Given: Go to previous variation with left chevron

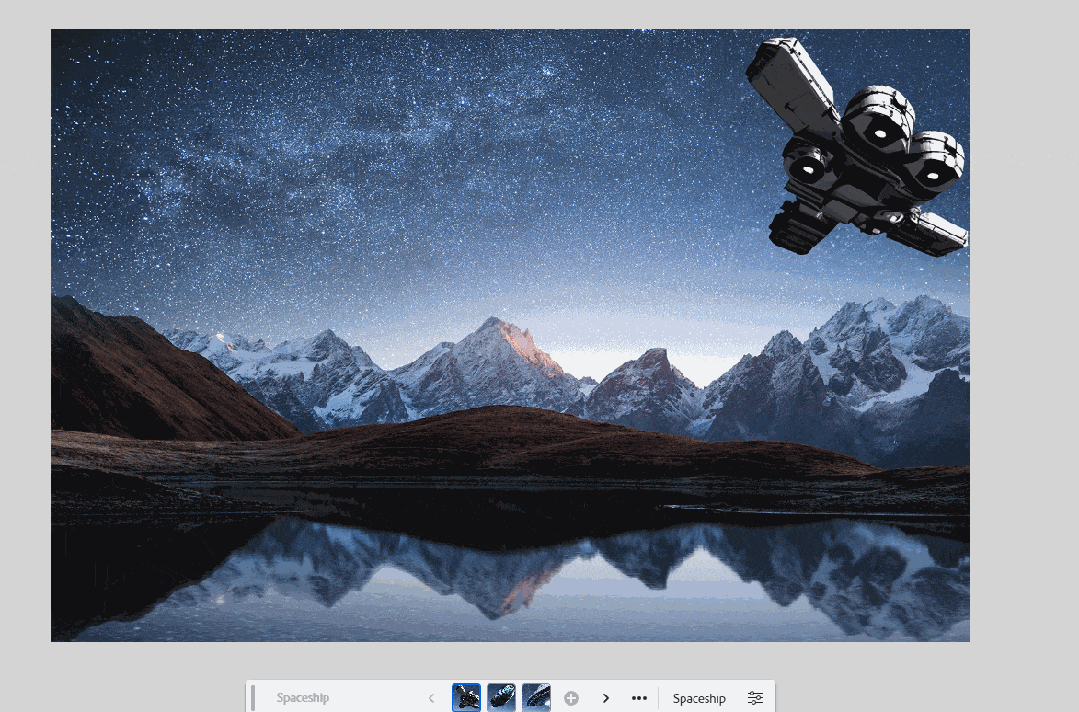Looking at the screenshot, I should tap(431, 698).
